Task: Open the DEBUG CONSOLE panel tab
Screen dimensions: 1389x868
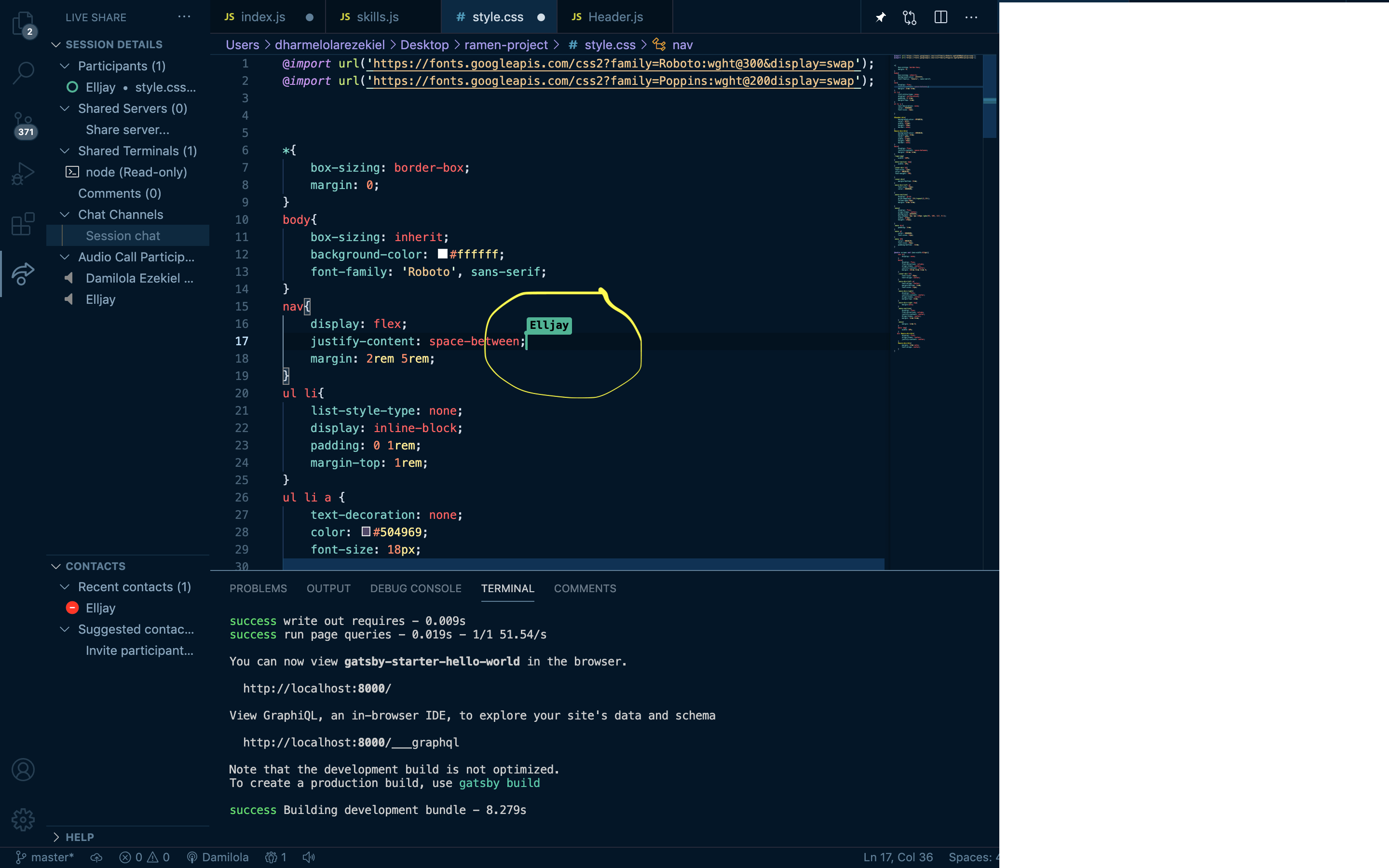Action: [416, 588]
